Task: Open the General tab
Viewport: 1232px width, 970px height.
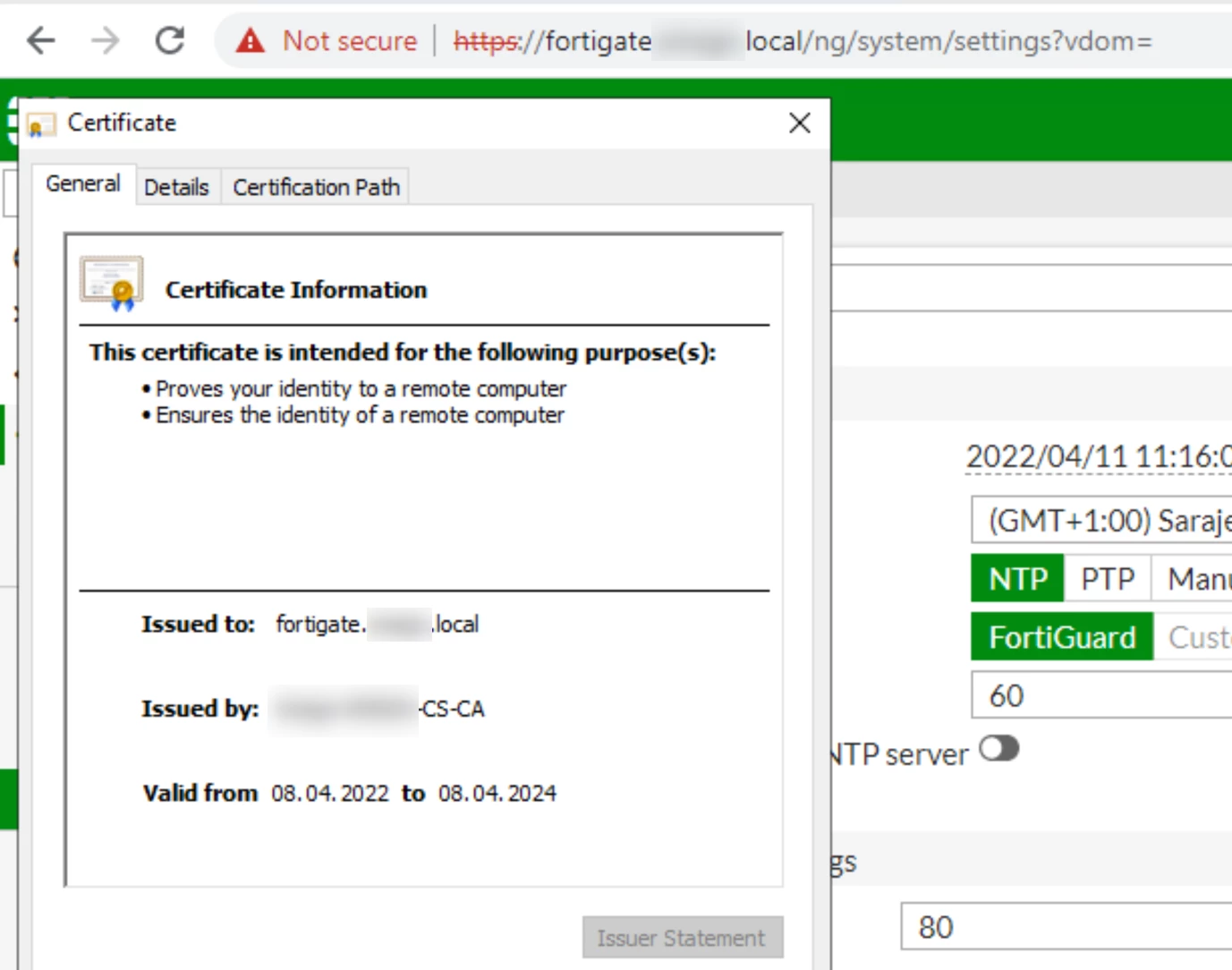Action: tap(83, 183)
